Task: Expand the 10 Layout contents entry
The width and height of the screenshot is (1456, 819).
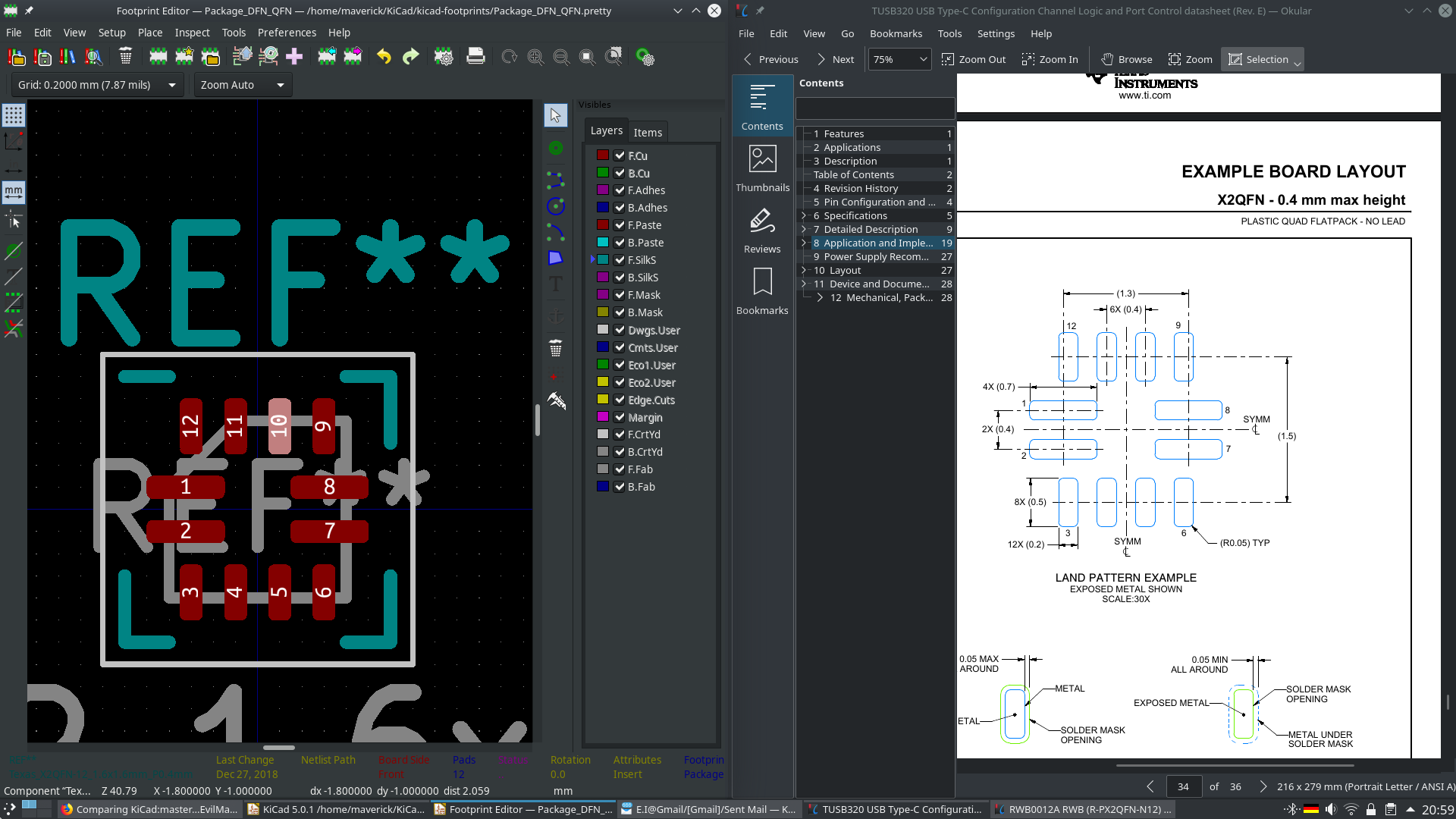Action: 804,270
